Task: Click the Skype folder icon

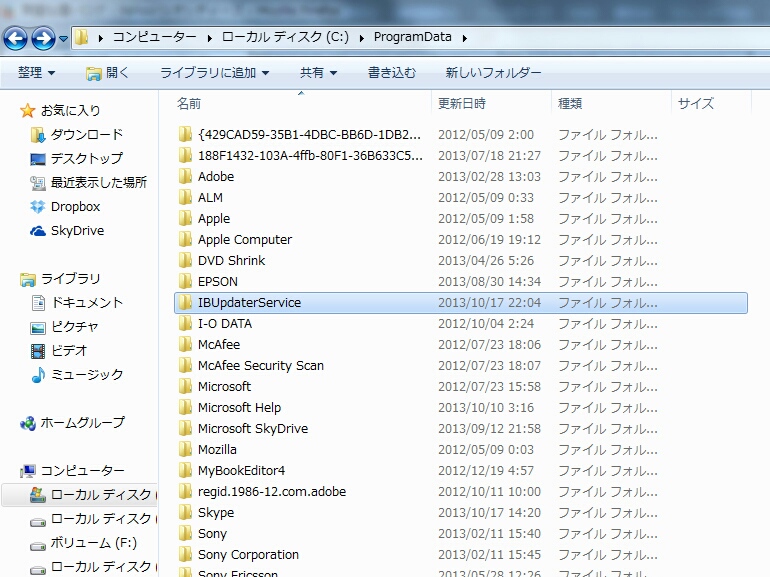Action: 185,512
